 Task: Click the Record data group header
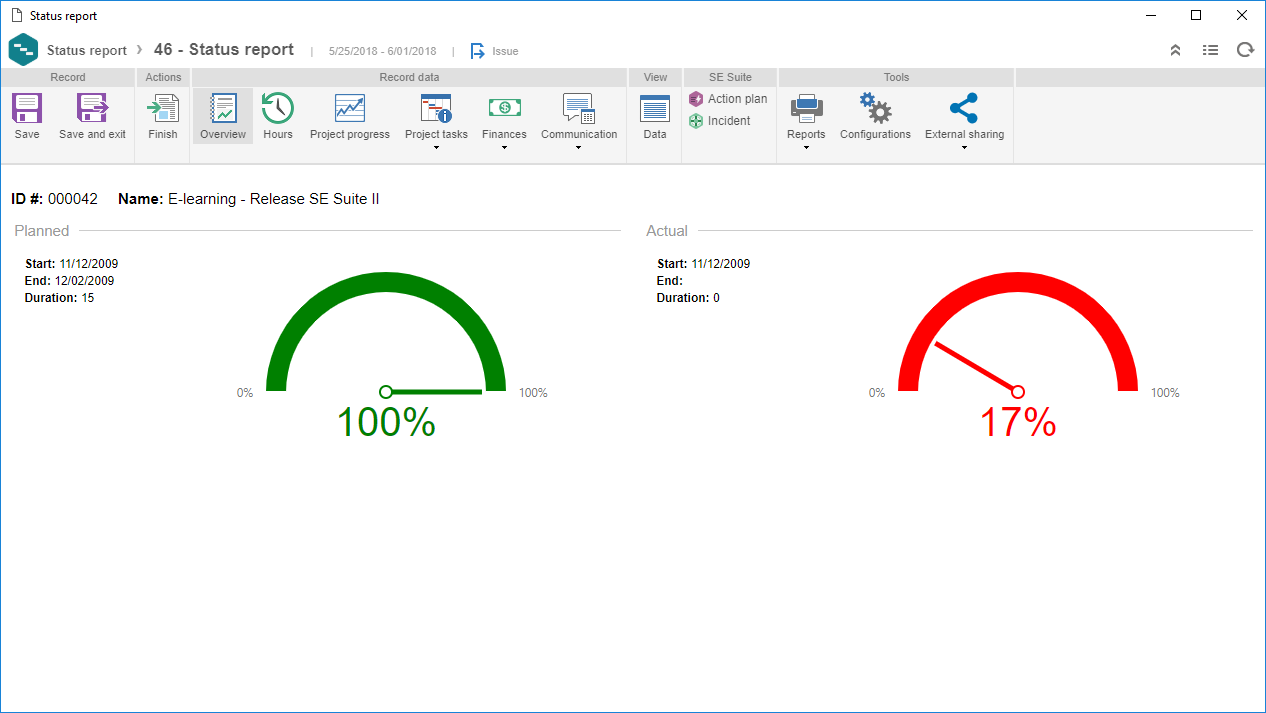pyautogui.click(x=409, y=77)
